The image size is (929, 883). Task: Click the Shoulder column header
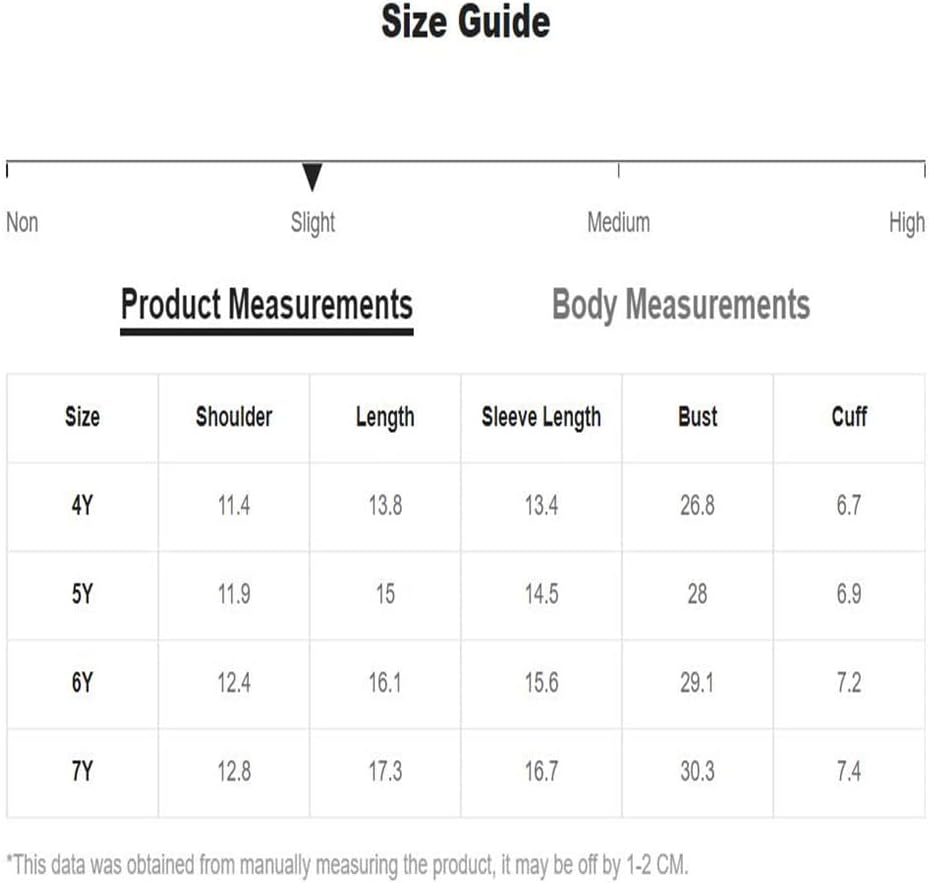[234, 417]
